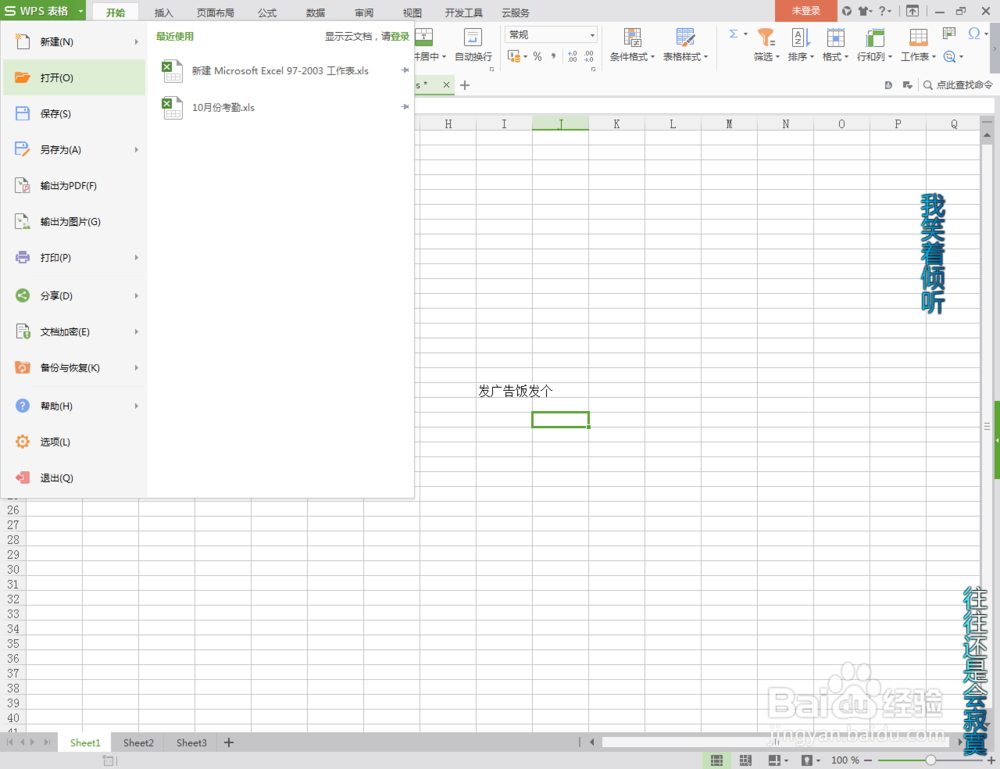This screenshot has height=769, width=1000.
Task: Choose Exit (退出) in file menu
Action: tap(74, 478)
